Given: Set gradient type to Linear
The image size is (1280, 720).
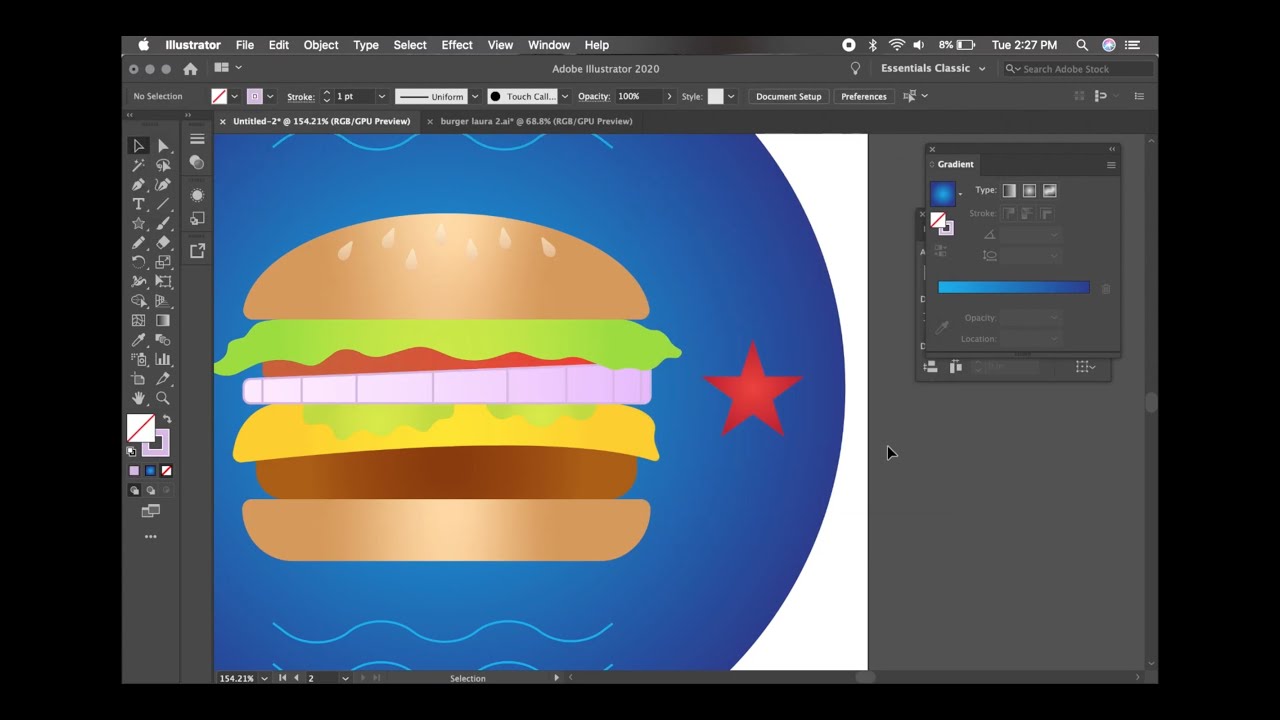Looking at the screenshot, I should point(1009,191).
